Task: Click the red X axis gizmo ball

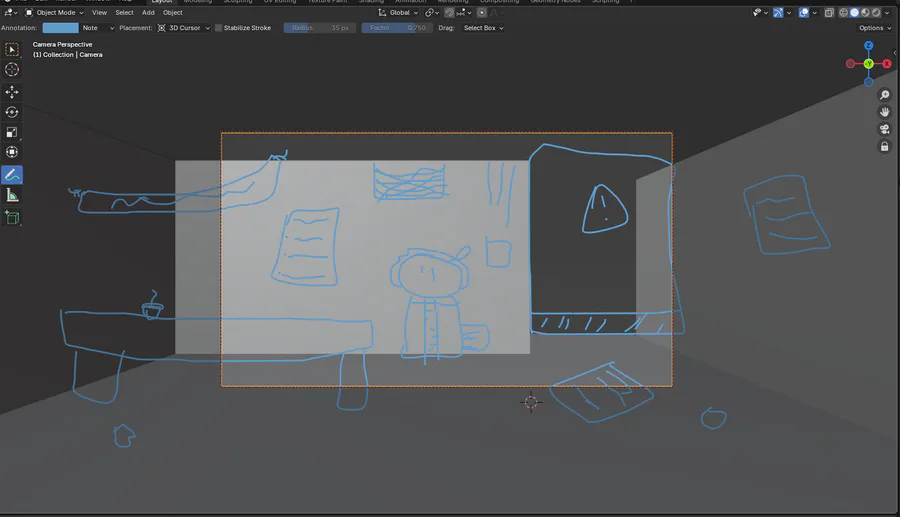Action: (x=887, y=64)
